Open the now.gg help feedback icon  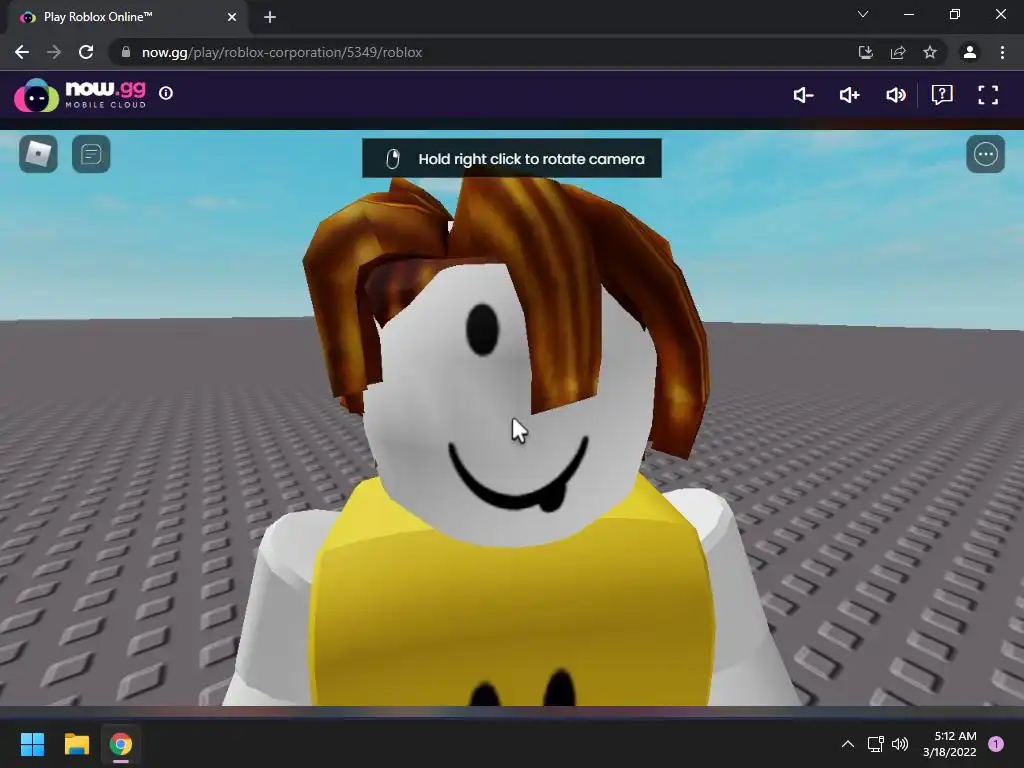point(942,95)
